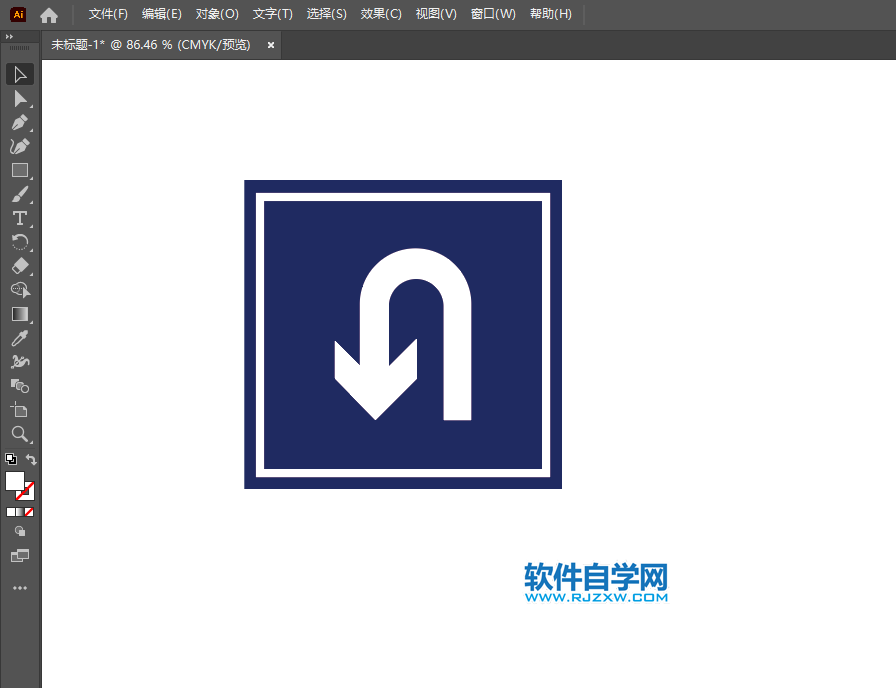This screenshot has width=896, height=688.
Task: Select the Selection tool
Action: click(20, 74)
